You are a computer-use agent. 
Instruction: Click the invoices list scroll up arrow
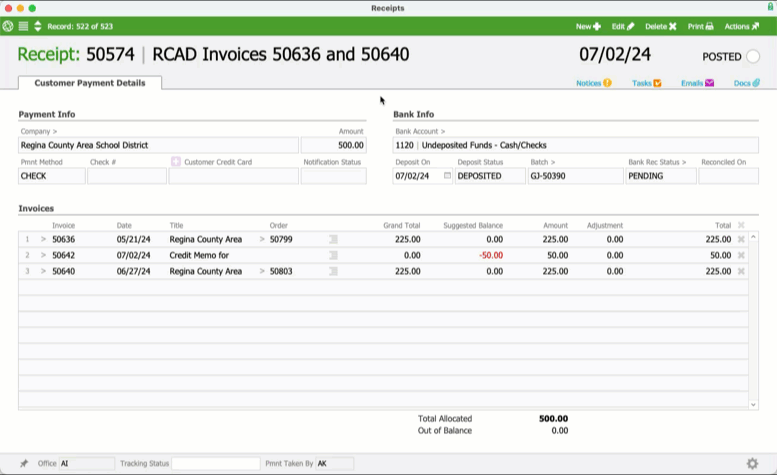pos(753,237)
